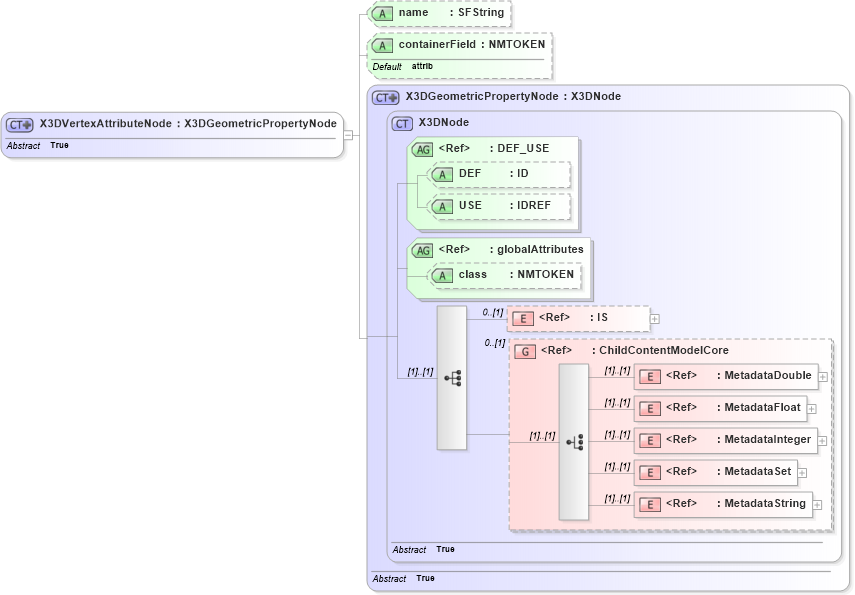Click the A icon beside class attribute
The height and width of the screenshot is (595, 855).
[442, 276]
